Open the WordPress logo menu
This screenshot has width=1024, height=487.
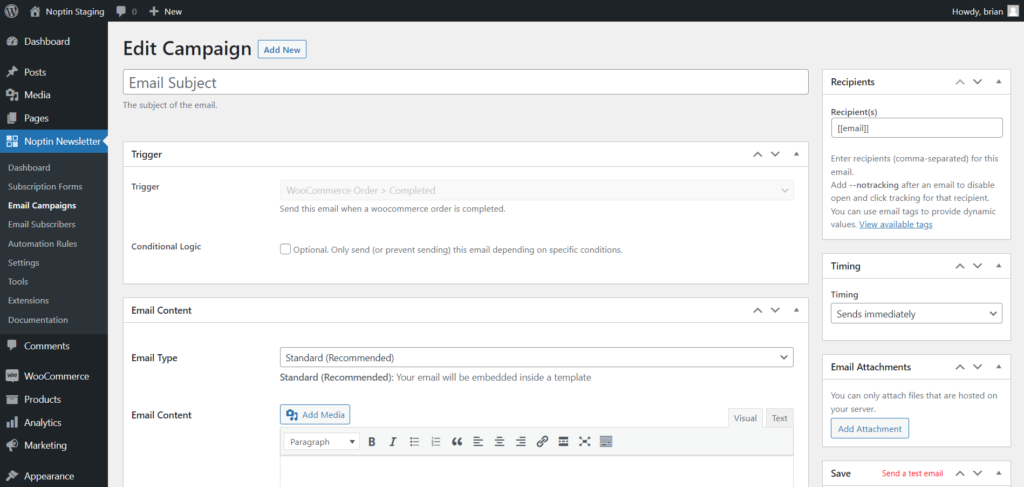12,11
